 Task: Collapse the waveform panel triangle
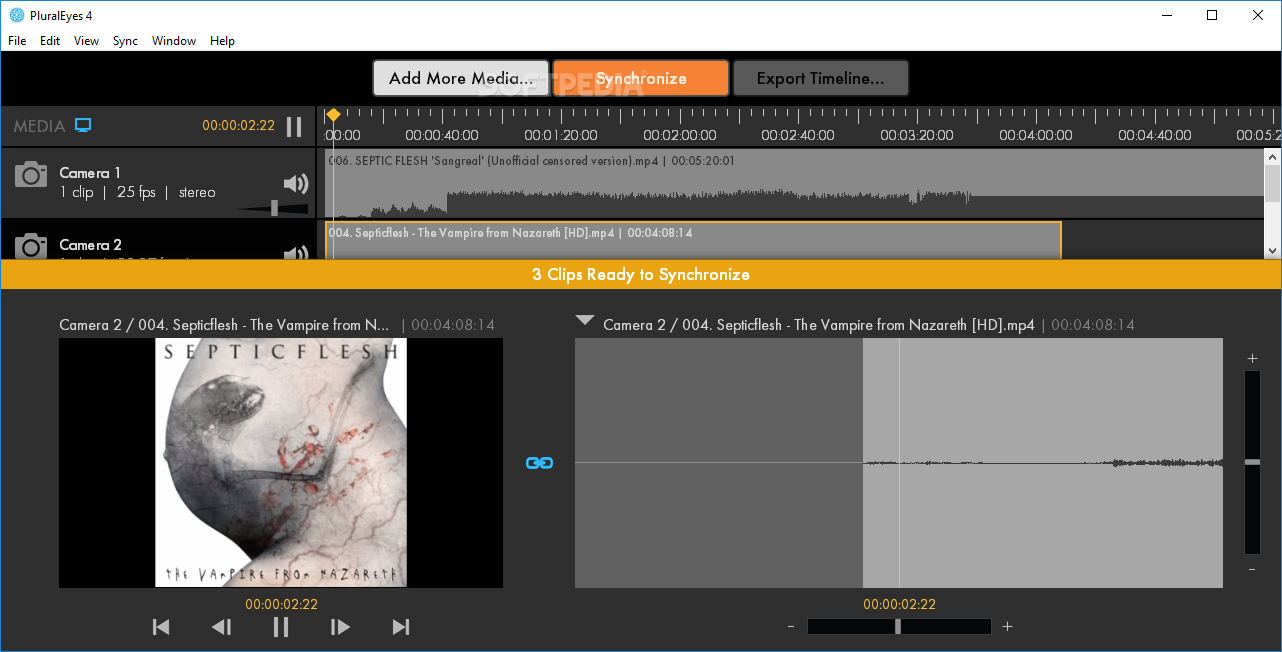(x=585, y=321)
